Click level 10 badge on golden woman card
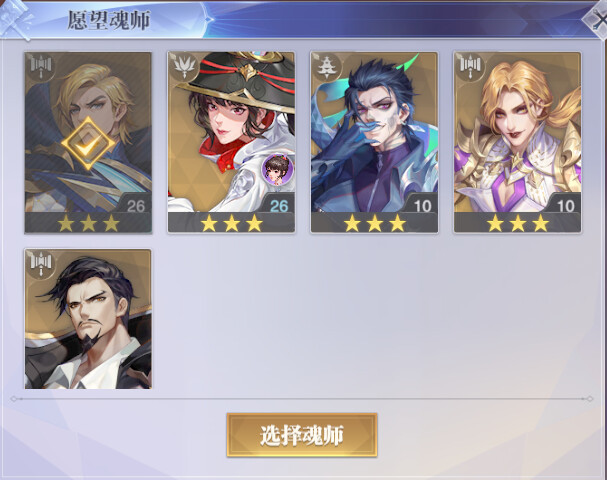Viewport: 607px width, 480px height. 566,206
